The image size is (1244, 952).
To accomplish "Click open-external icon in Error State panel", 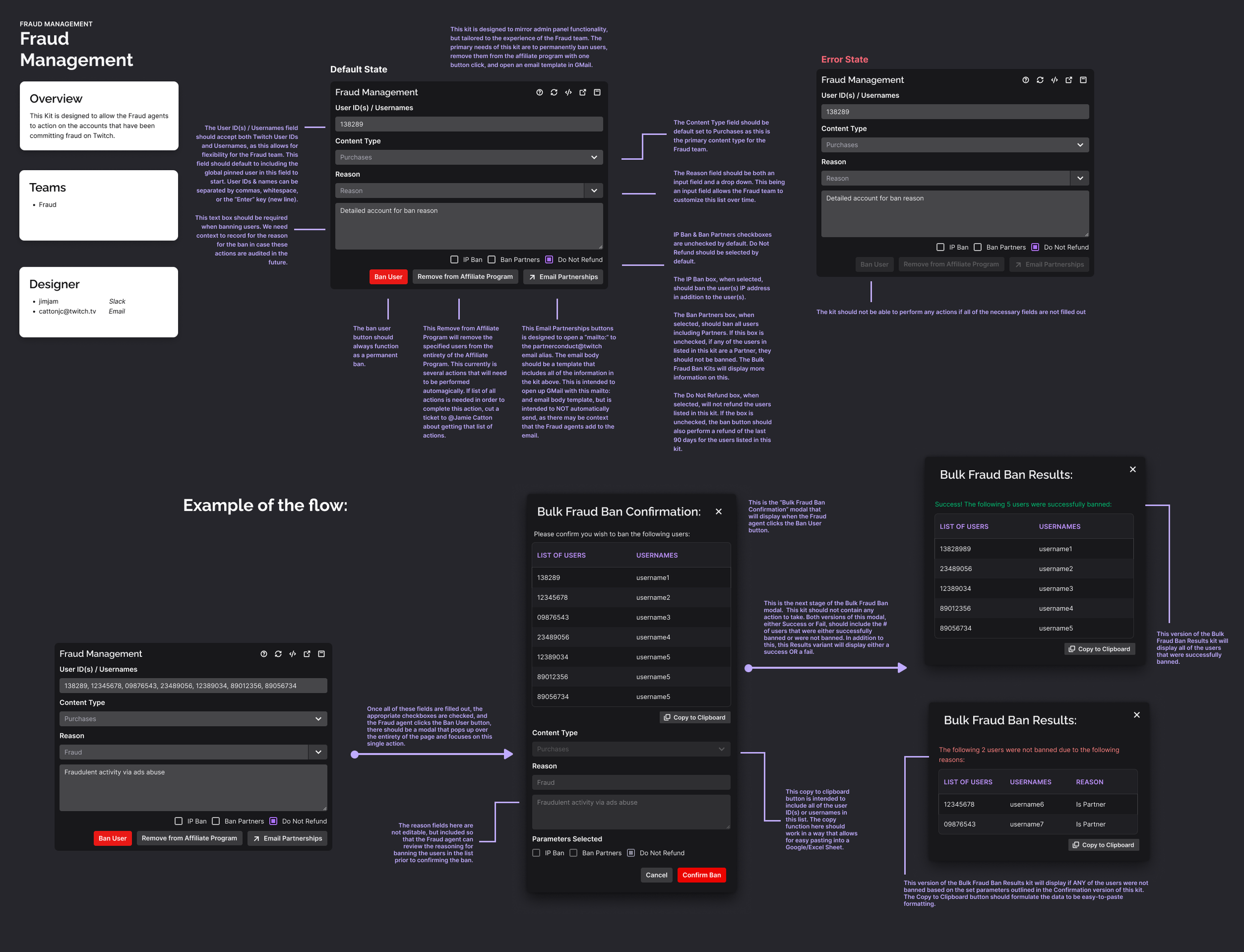I will pyautogui.click(x=1069, y=80).
